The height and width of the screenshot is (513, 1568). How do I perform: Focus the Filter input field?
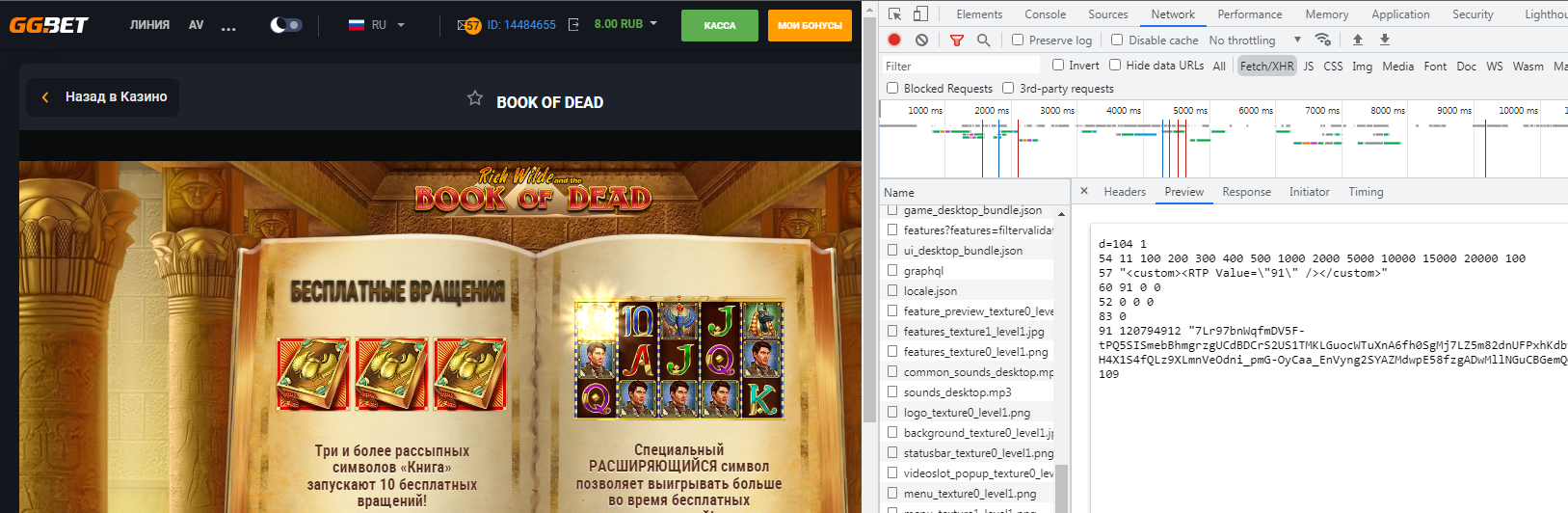(x=960, y=66)
